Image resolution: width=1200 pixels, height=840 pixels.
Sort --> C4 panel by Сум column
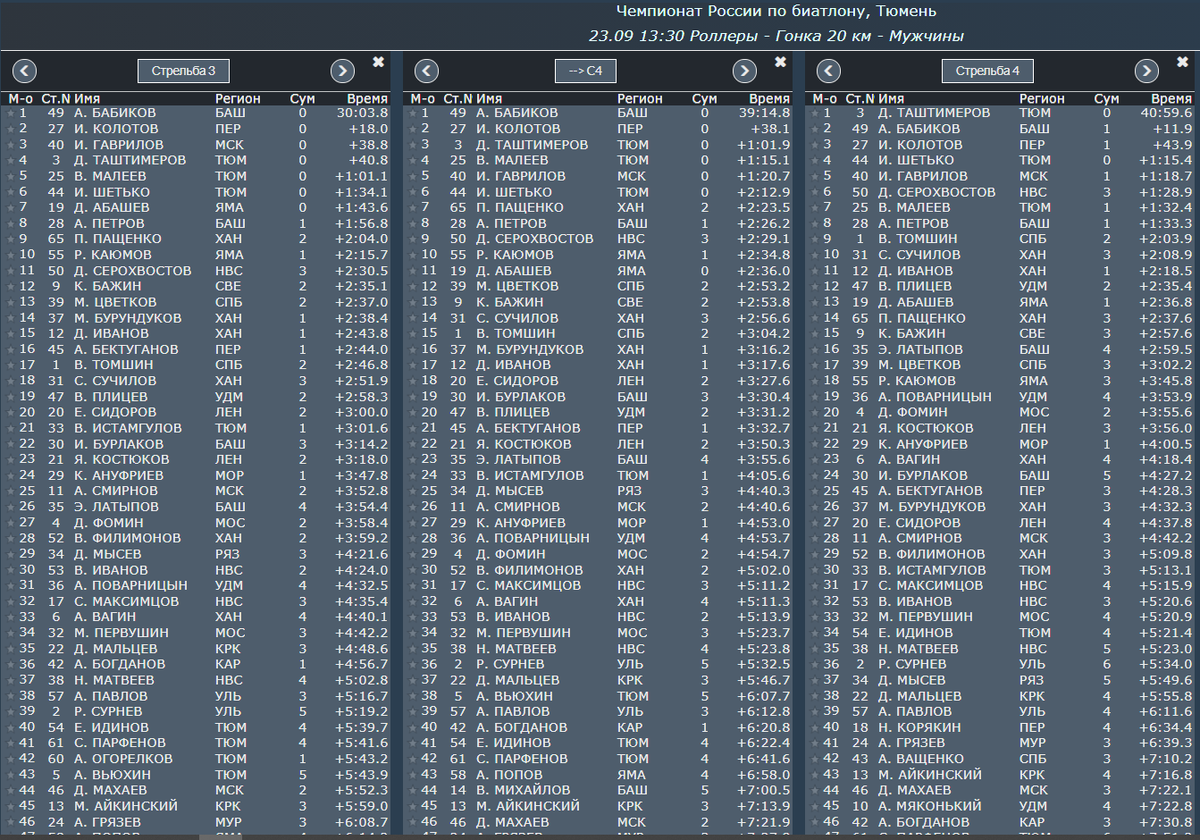704,99
